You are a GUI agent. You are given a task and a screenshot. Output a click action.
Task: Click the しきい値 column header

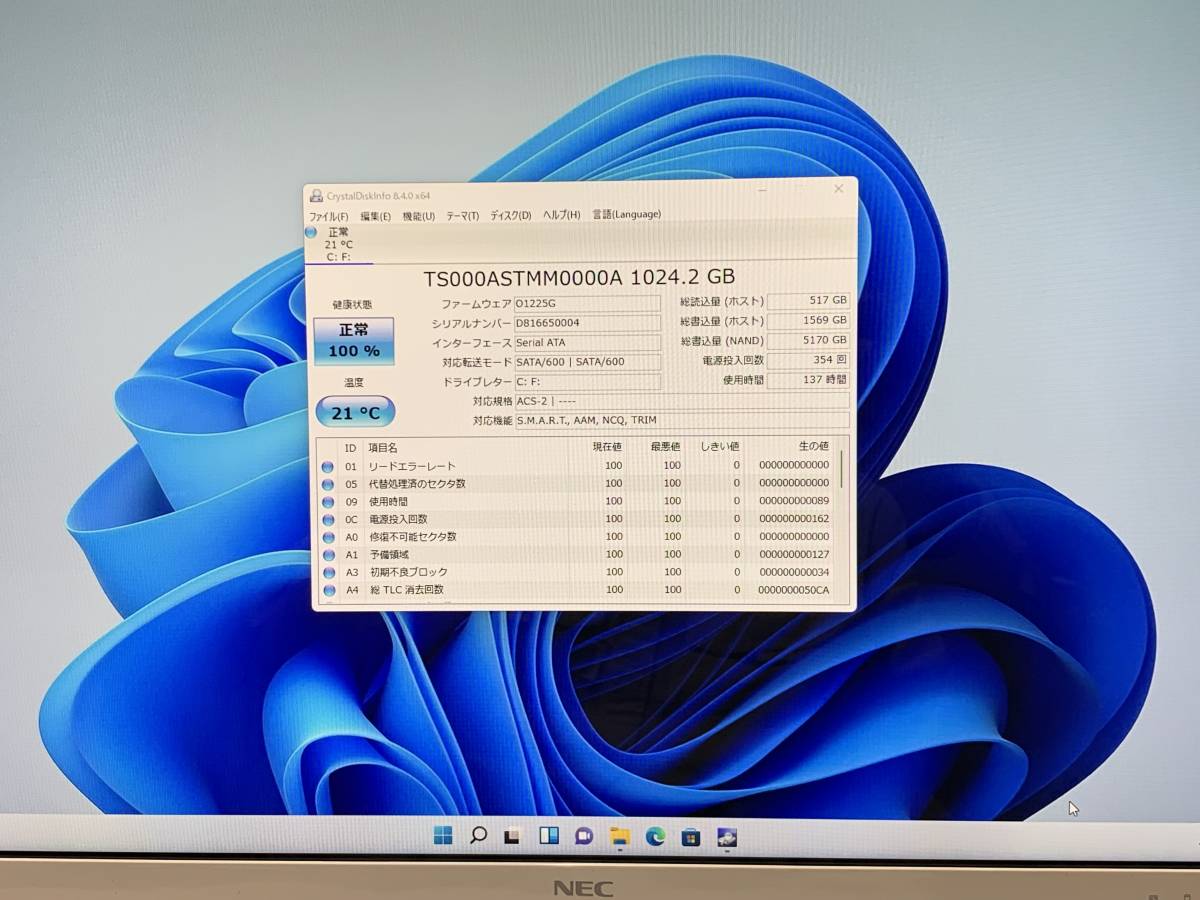point(720,447)
